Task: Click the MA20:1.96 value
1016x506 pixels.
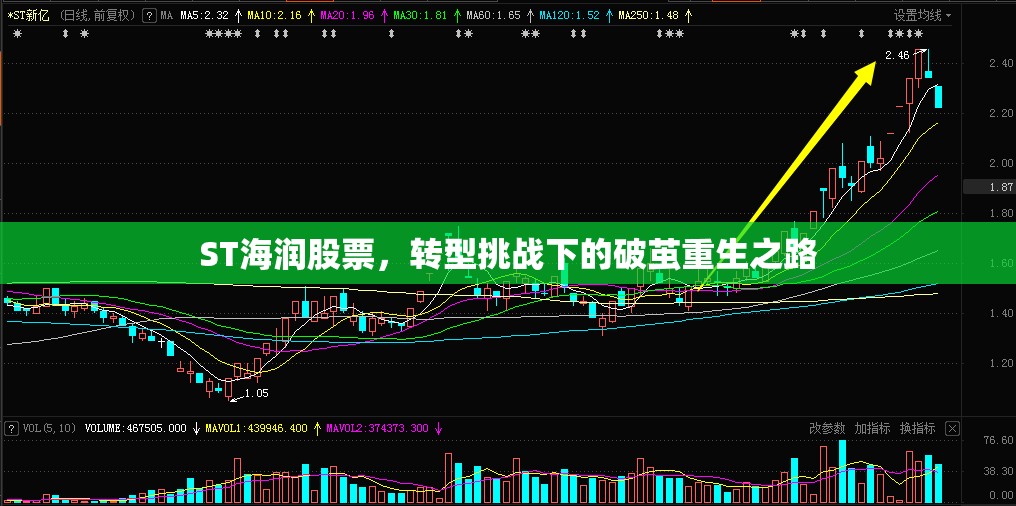Action: coord(347,15)
